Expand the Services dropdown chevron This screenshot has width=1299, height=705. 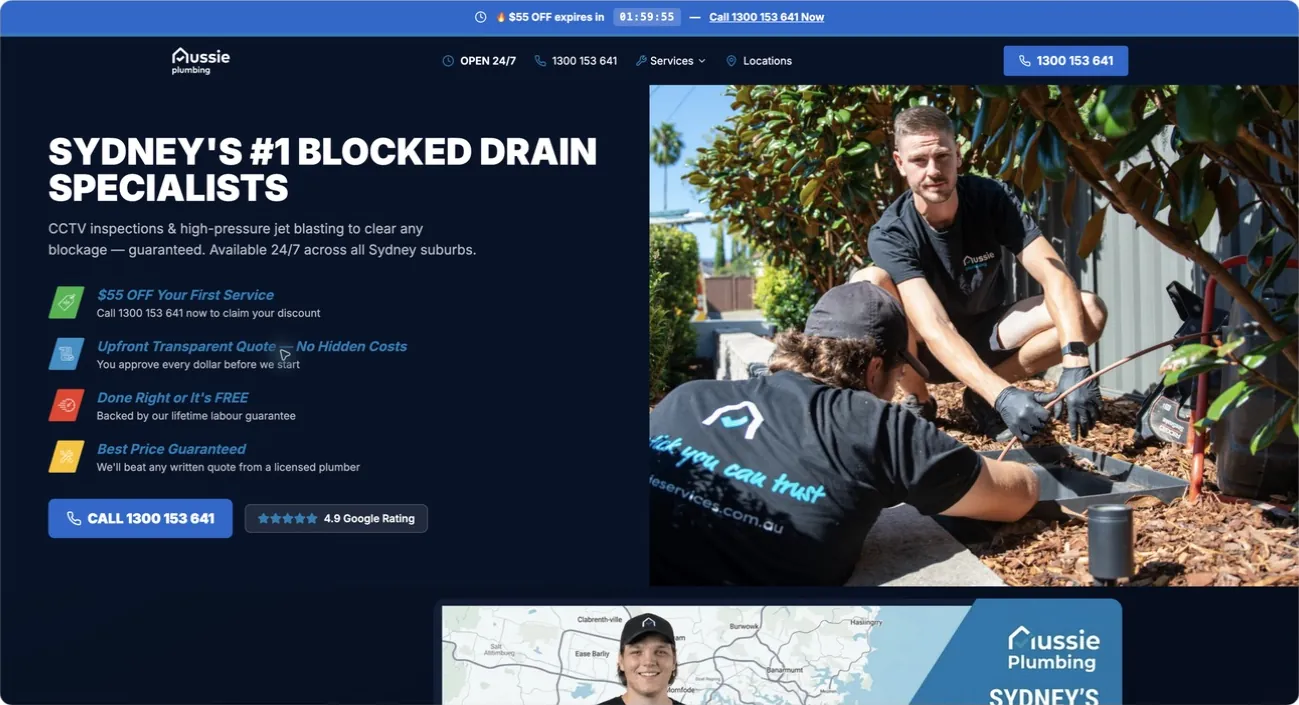pos(702,61)
